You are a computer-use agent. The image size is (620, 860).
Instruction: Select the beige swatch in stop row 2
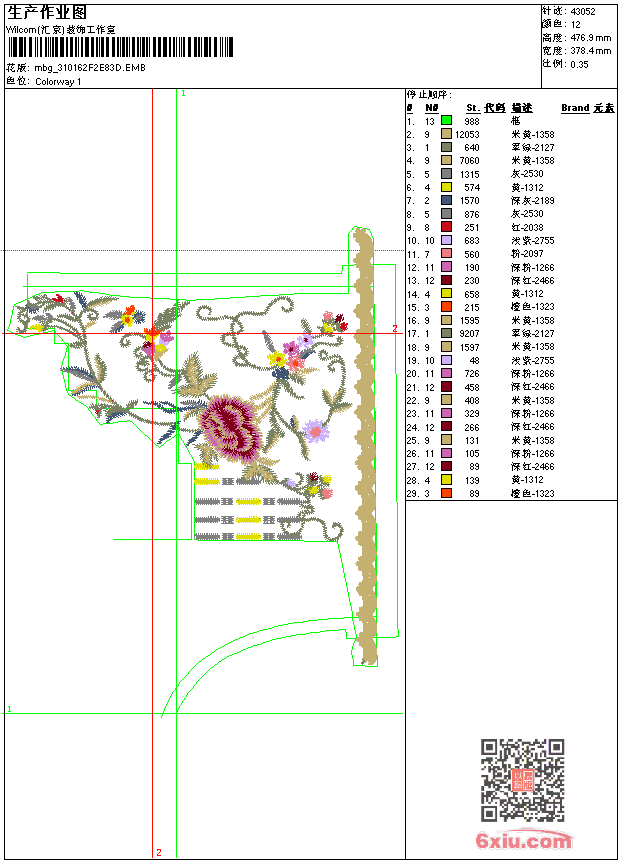[x=447, y=134]
